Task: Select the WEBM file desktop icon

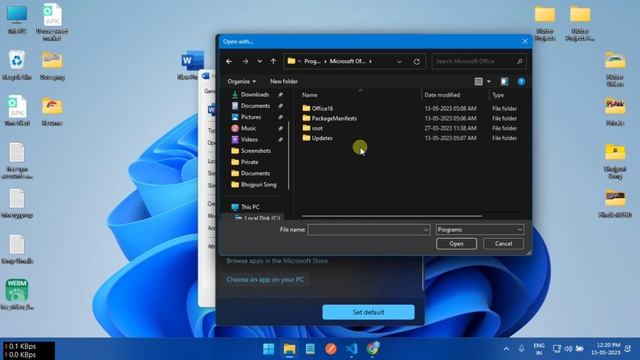Action: 17,294
